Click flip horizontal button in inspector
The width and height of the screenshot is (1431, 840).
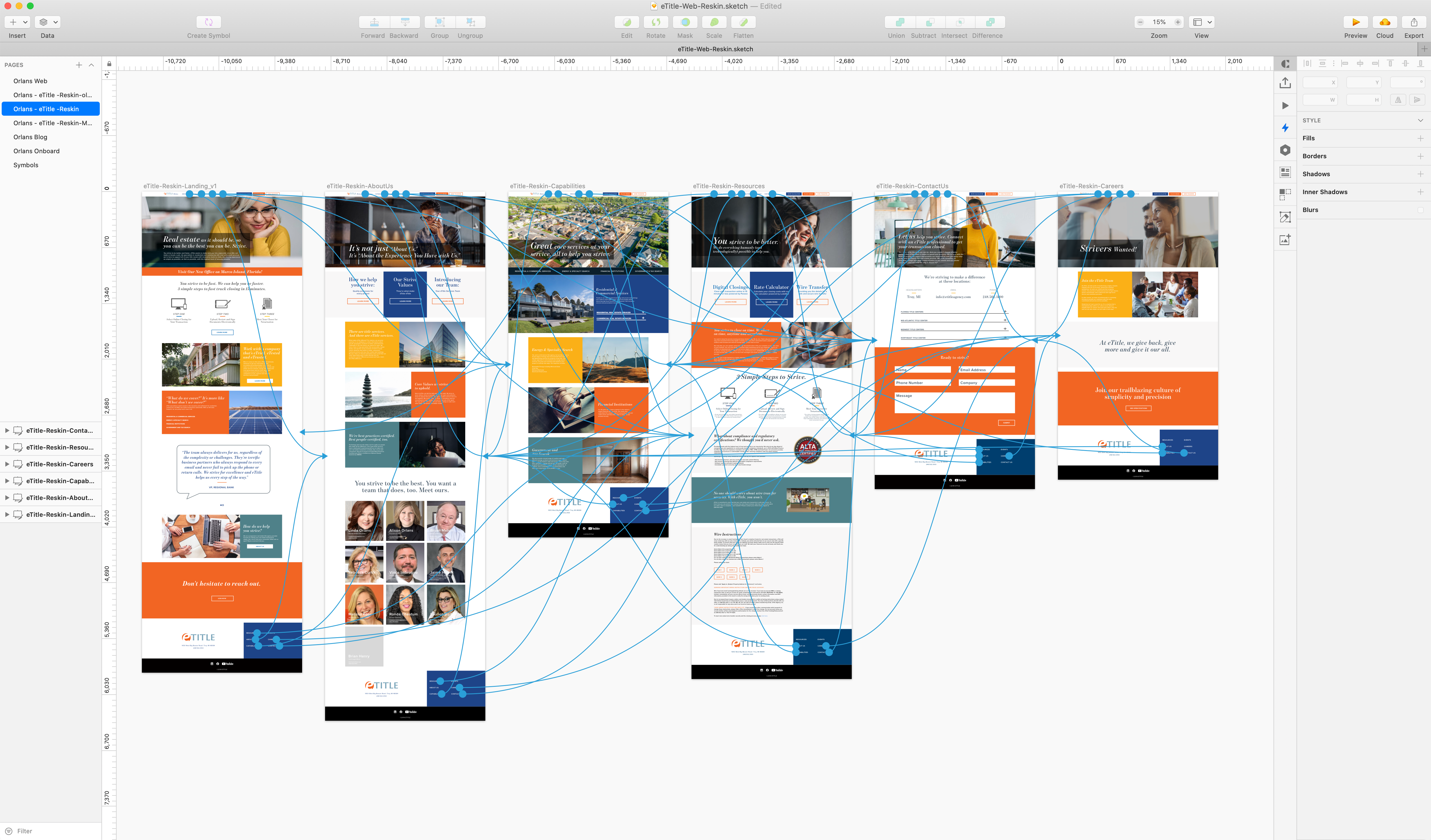pyautogui.click(x=1398, y=100)
